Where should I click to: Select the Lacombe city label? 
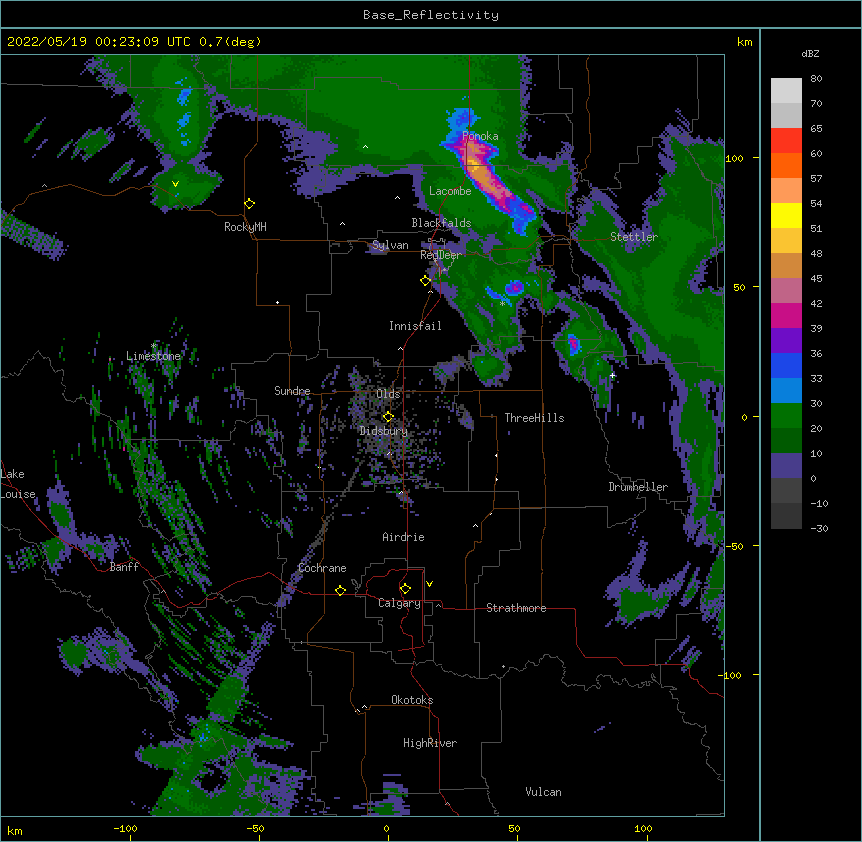pos(450,191)
